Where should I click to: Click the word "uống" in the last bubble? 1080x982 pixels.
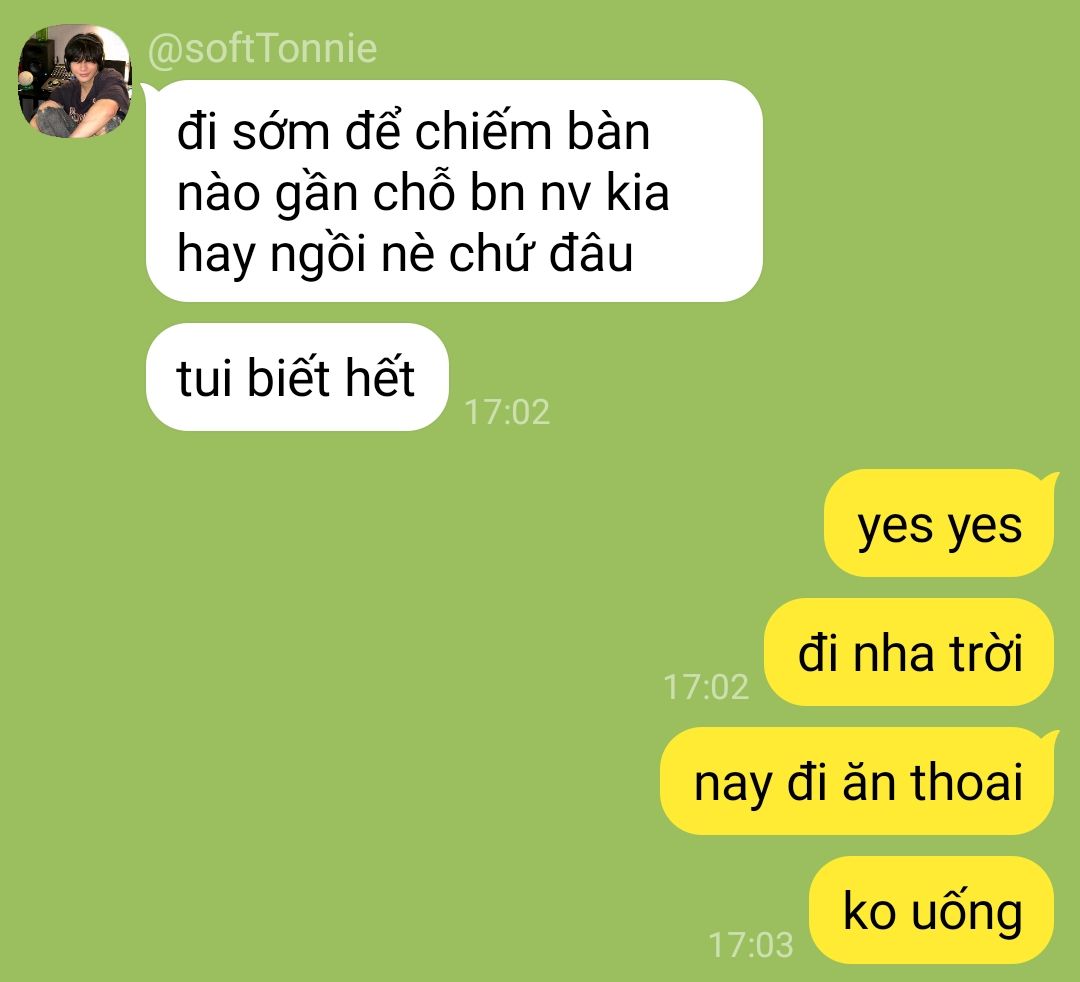[967, 910]
